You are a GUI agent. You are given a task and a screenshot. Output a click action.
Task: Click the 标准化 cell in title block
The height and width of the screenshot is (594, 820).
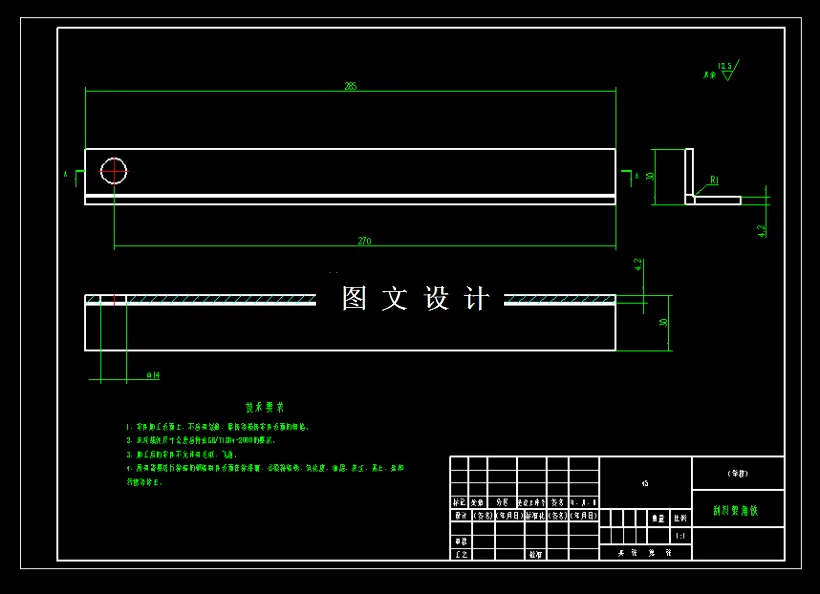[x=536, y=516]
